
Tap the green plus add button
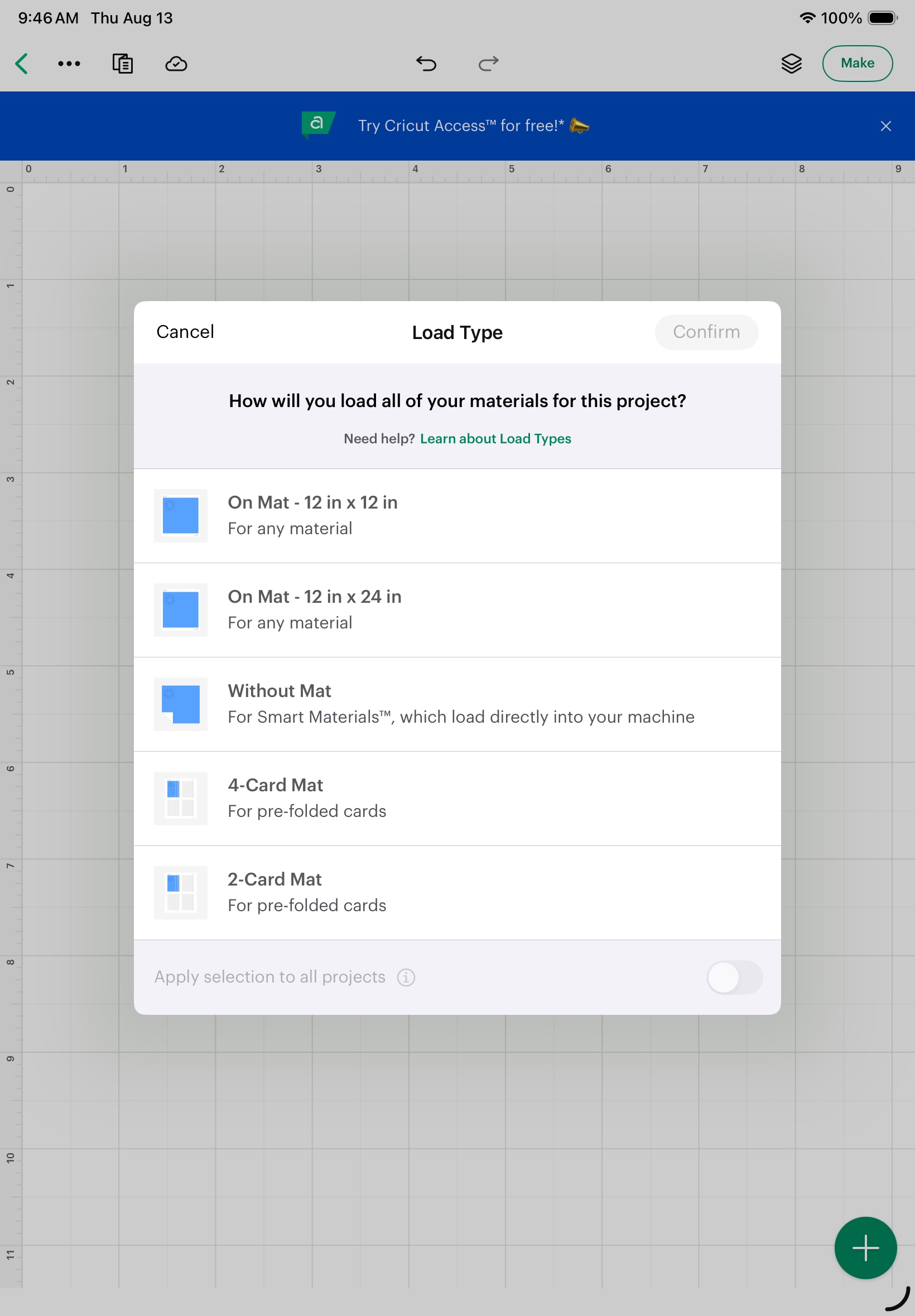(x=865, y=1248)
